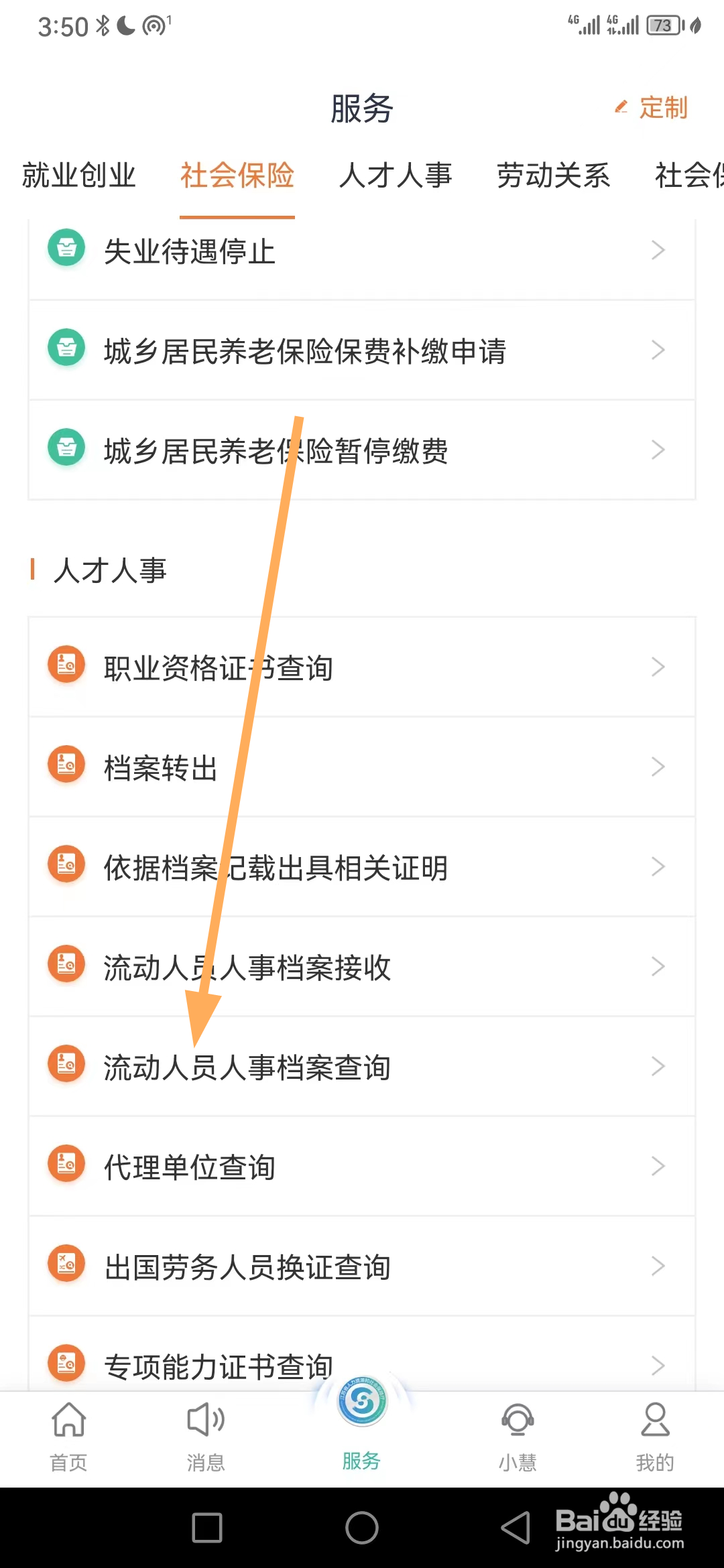Expand the 职业资格证书查询 chevron arrow
This screenshot has height=1568, width=724.
point(658,667)
